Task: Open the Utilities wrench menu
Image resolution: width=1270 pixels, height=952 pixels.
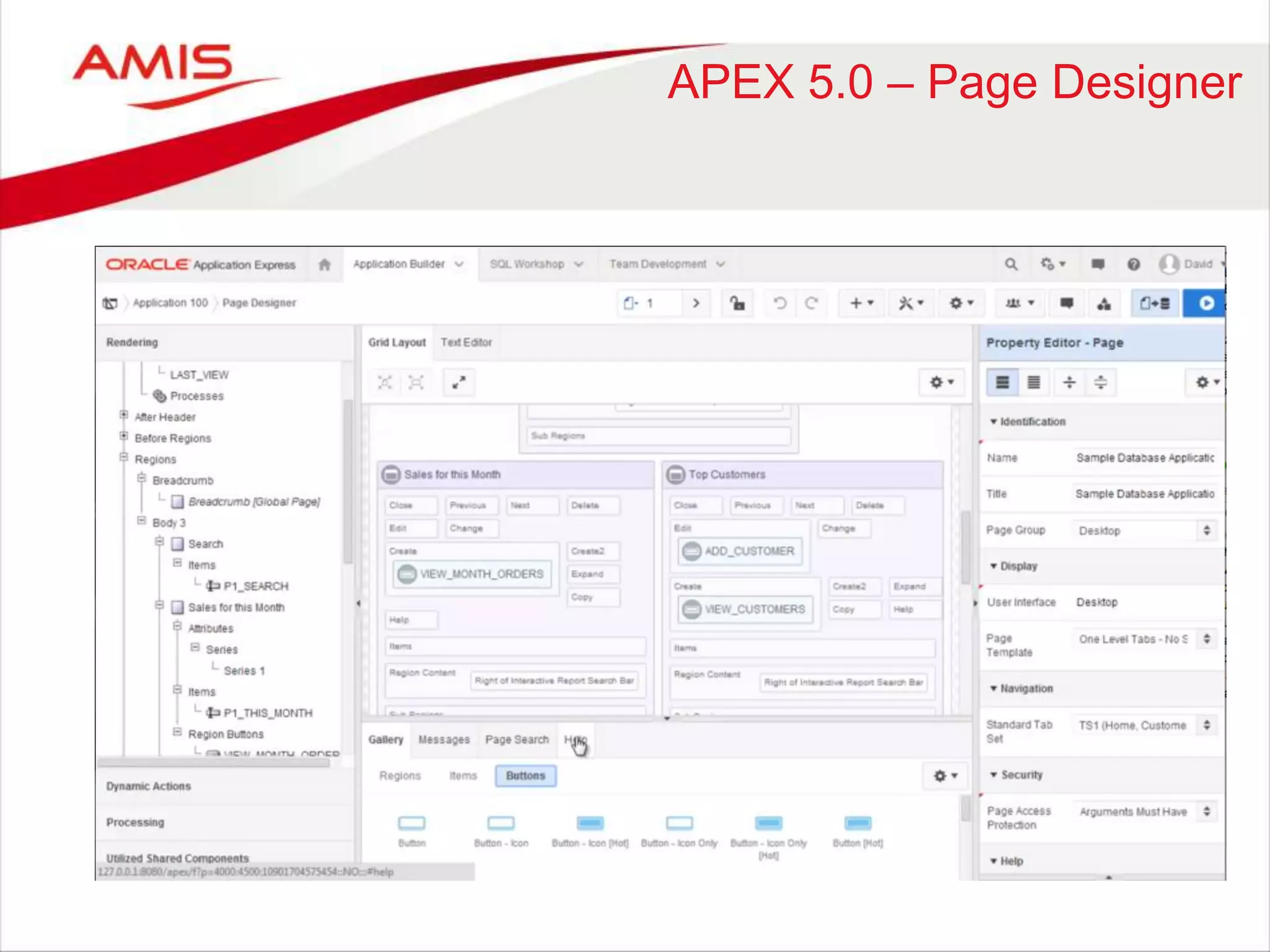Action: pyautogui.click(x=911, y=303)
